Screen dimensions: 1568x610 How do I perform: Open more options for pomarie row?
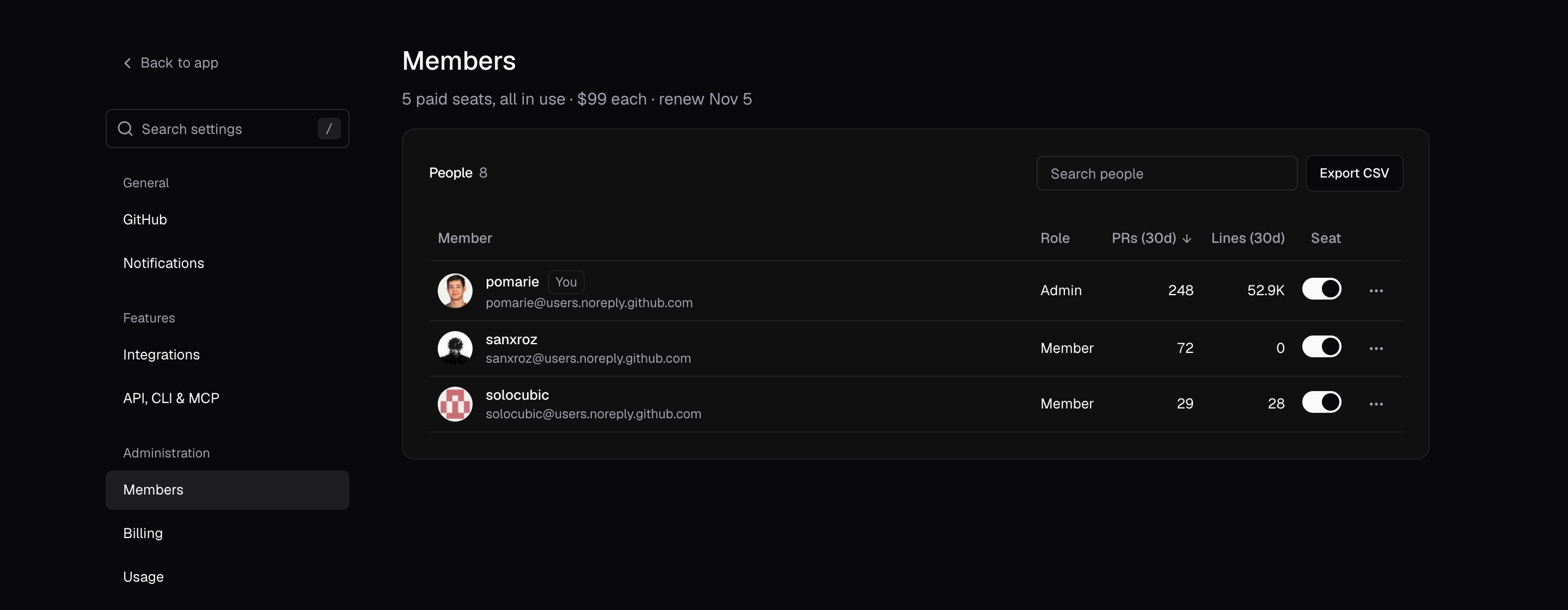pos(1376,291)
